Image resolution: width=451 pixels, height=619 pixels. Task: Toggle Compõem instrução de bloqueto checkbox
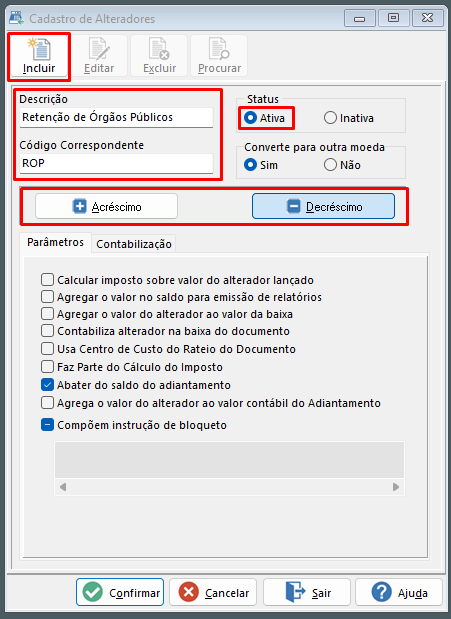47,425
